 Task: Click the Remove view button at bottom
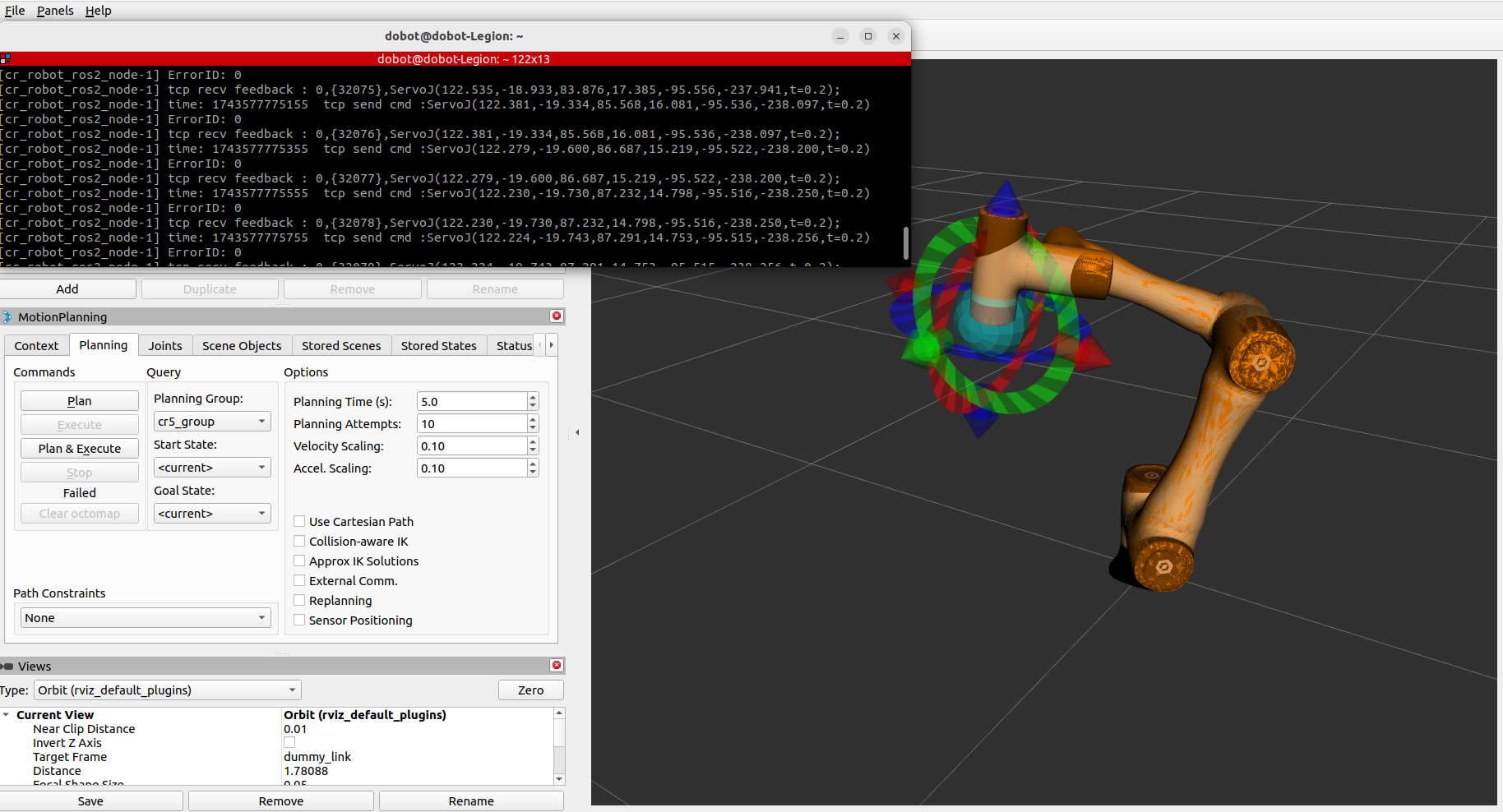coord(281,801)
